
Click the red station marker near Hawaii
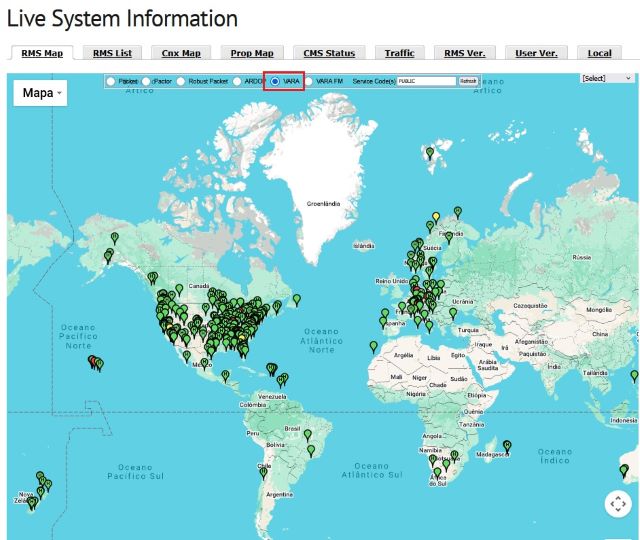[92, 360]
